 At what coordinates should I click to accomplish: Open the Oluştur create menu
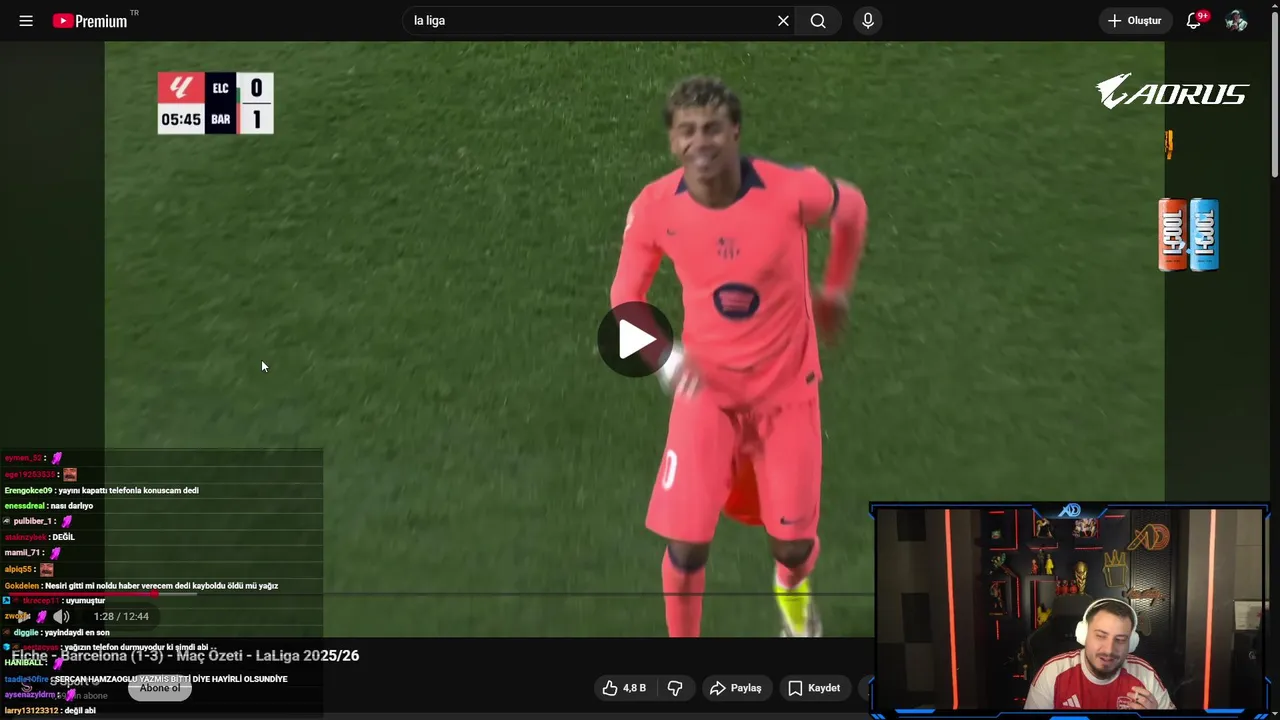pyautogui.click(x=1135, y=21)
